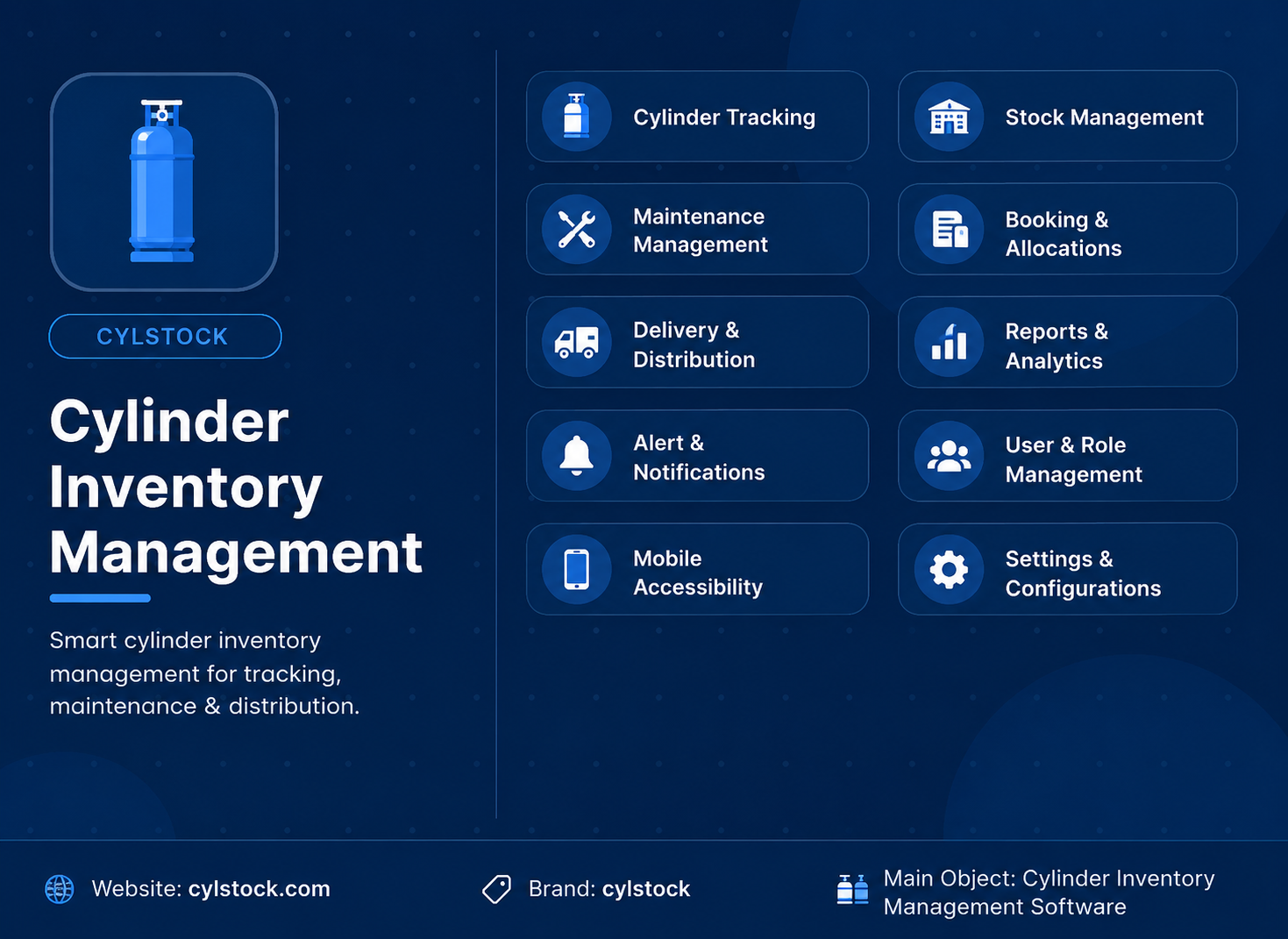Select the Stock Management label
This screenshot has height=939, width=1288.
[1104, 117]
